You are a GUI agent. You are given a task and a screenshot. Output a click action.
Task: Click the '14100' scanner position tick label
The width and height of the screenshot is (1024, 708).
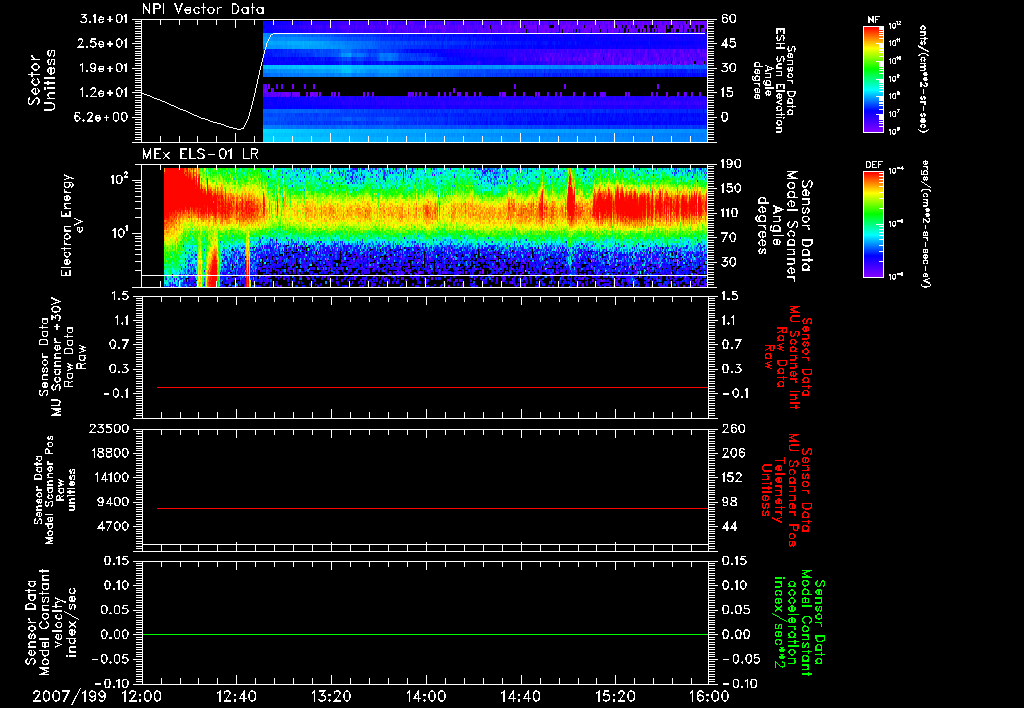point(110,477)
